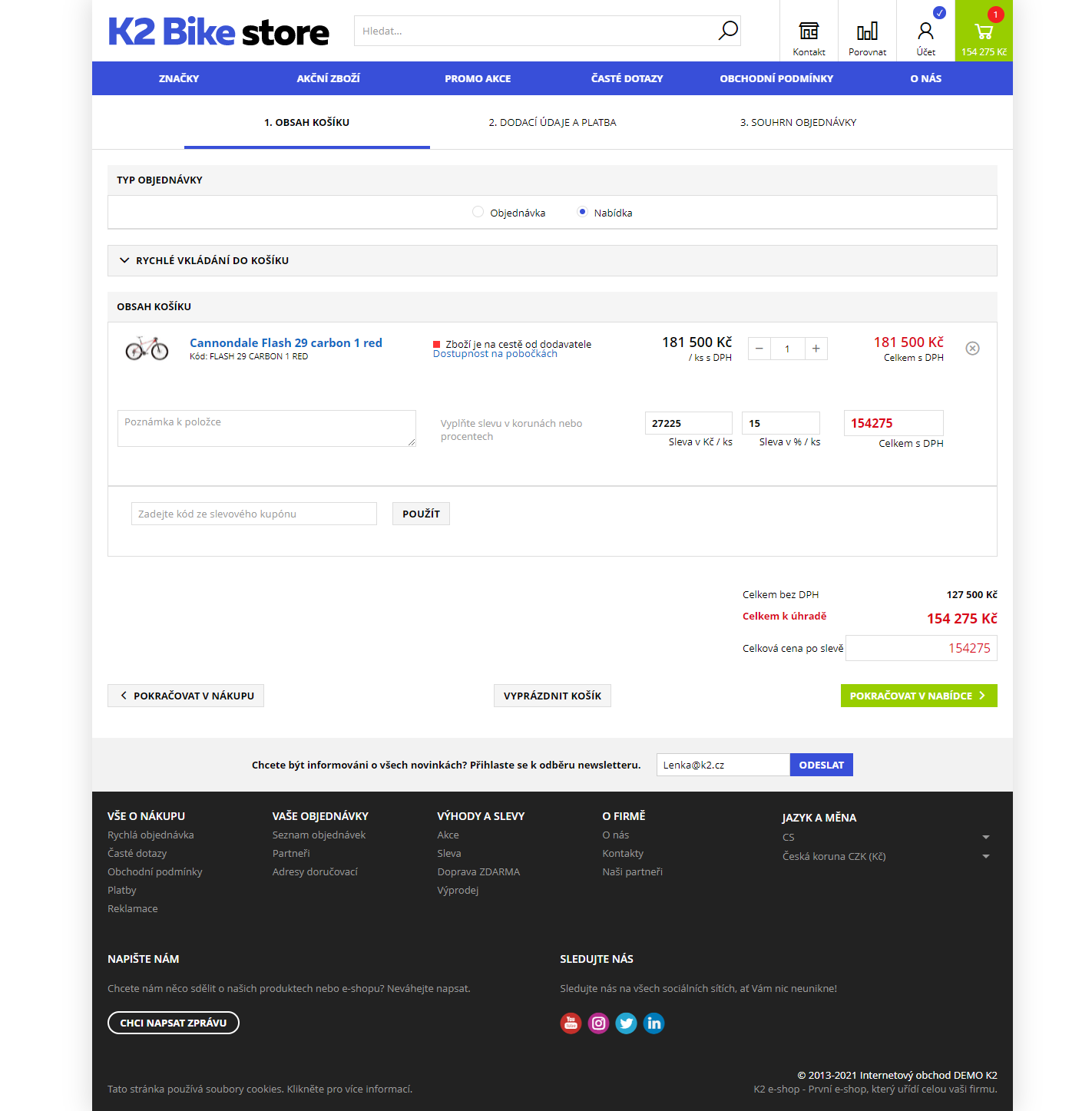Open Seznam objednávek footer link
1092x1111 pixels.
point(319,835)
